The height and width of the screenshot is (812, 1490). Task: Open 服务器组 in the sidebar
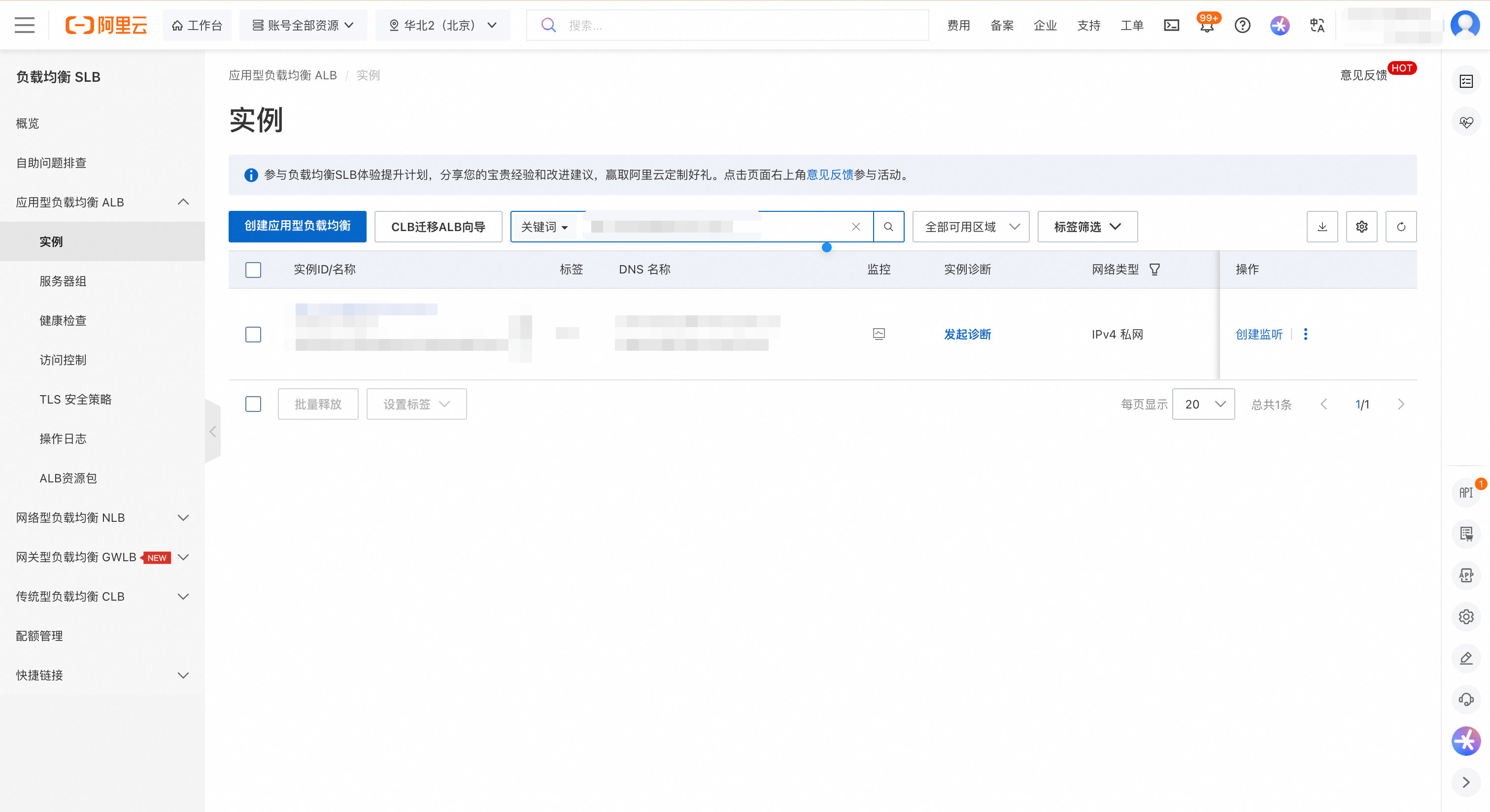[63, 281]
